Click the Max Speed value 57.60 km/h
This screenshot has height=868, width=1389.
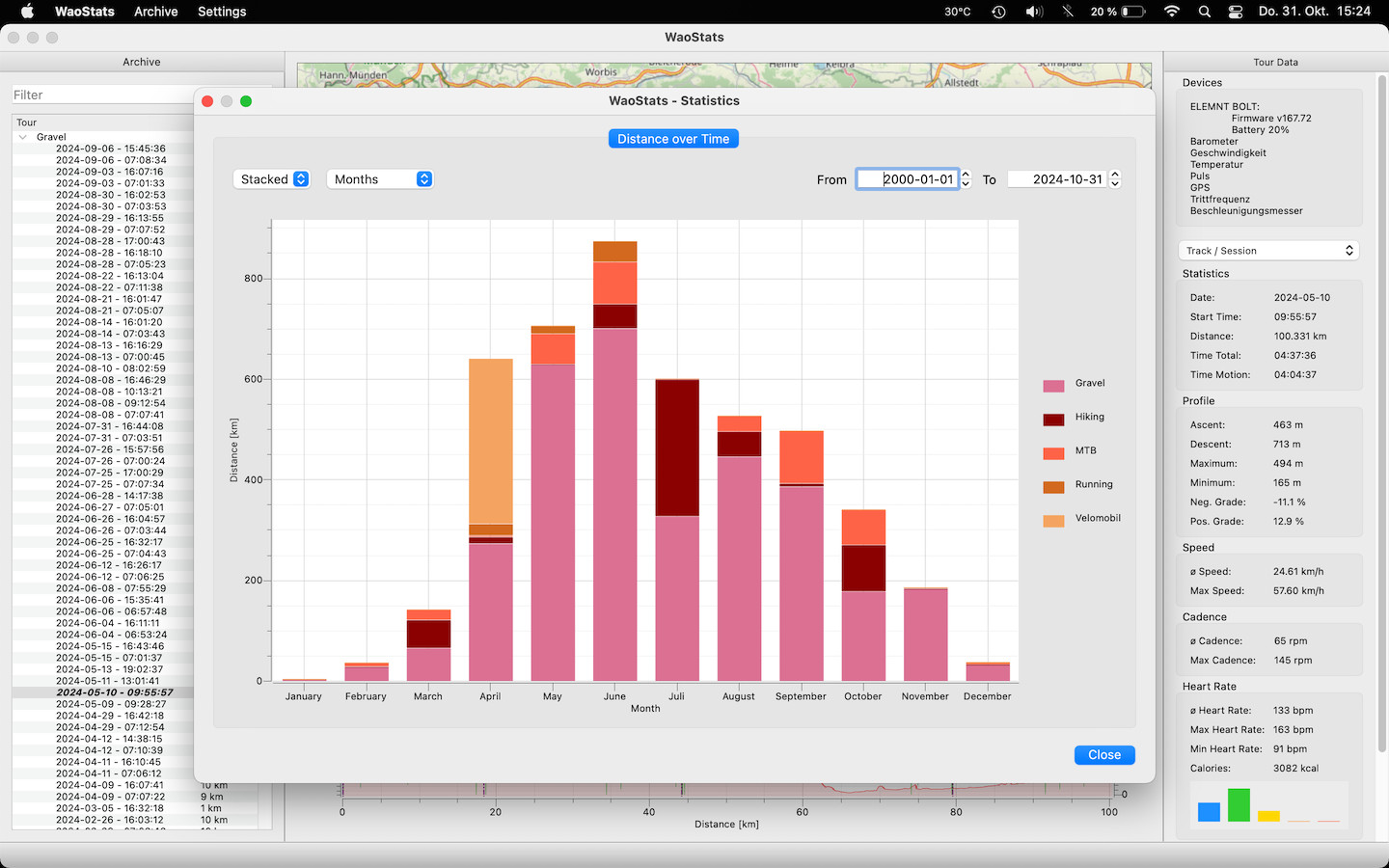pos(1298,591)
